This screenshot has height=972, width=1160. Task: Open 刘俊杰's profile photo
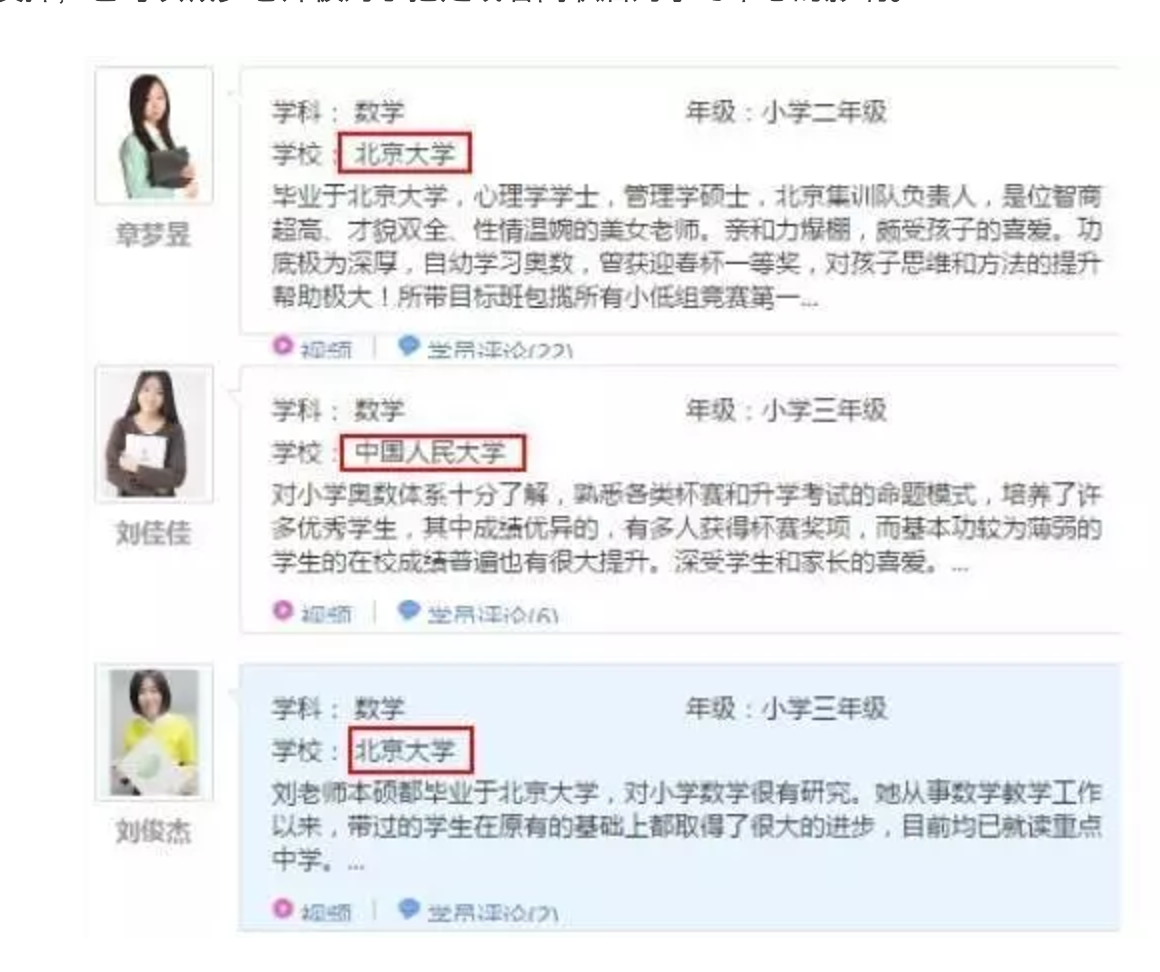(x=154, y=732)
